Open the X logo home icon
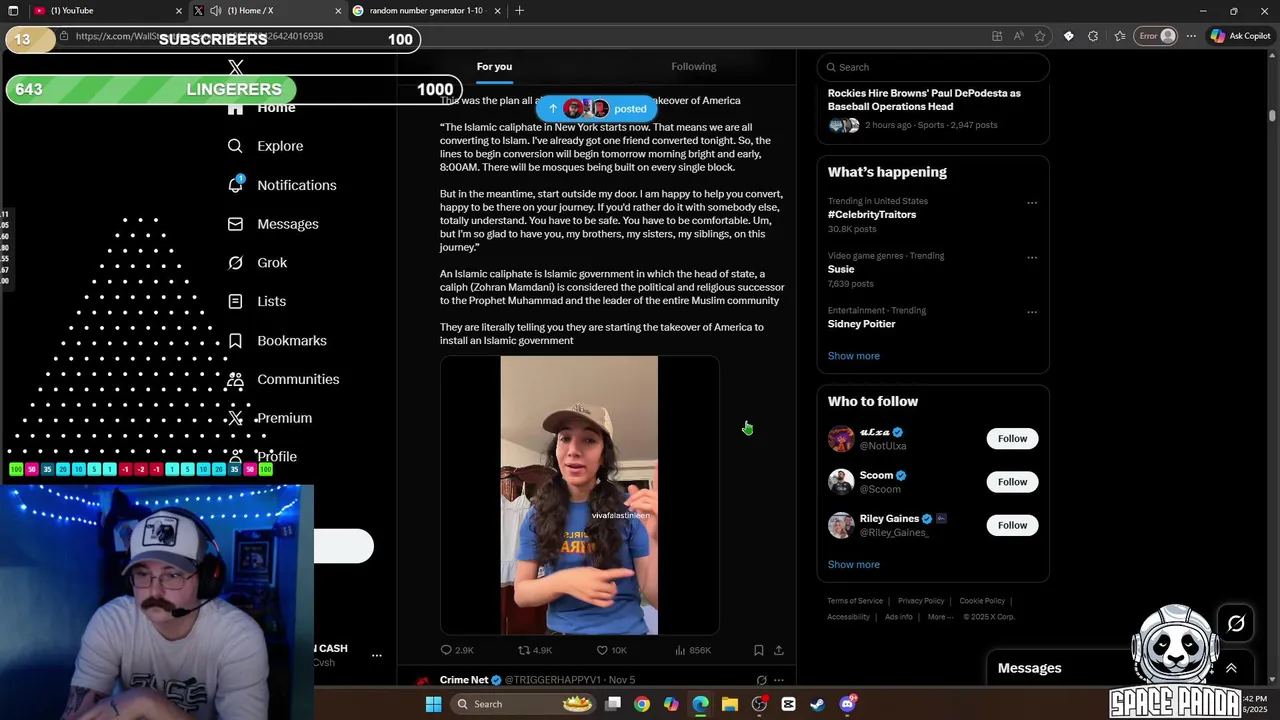The width and height of the screenshot is (1280, 720). (x=236, y=68)
